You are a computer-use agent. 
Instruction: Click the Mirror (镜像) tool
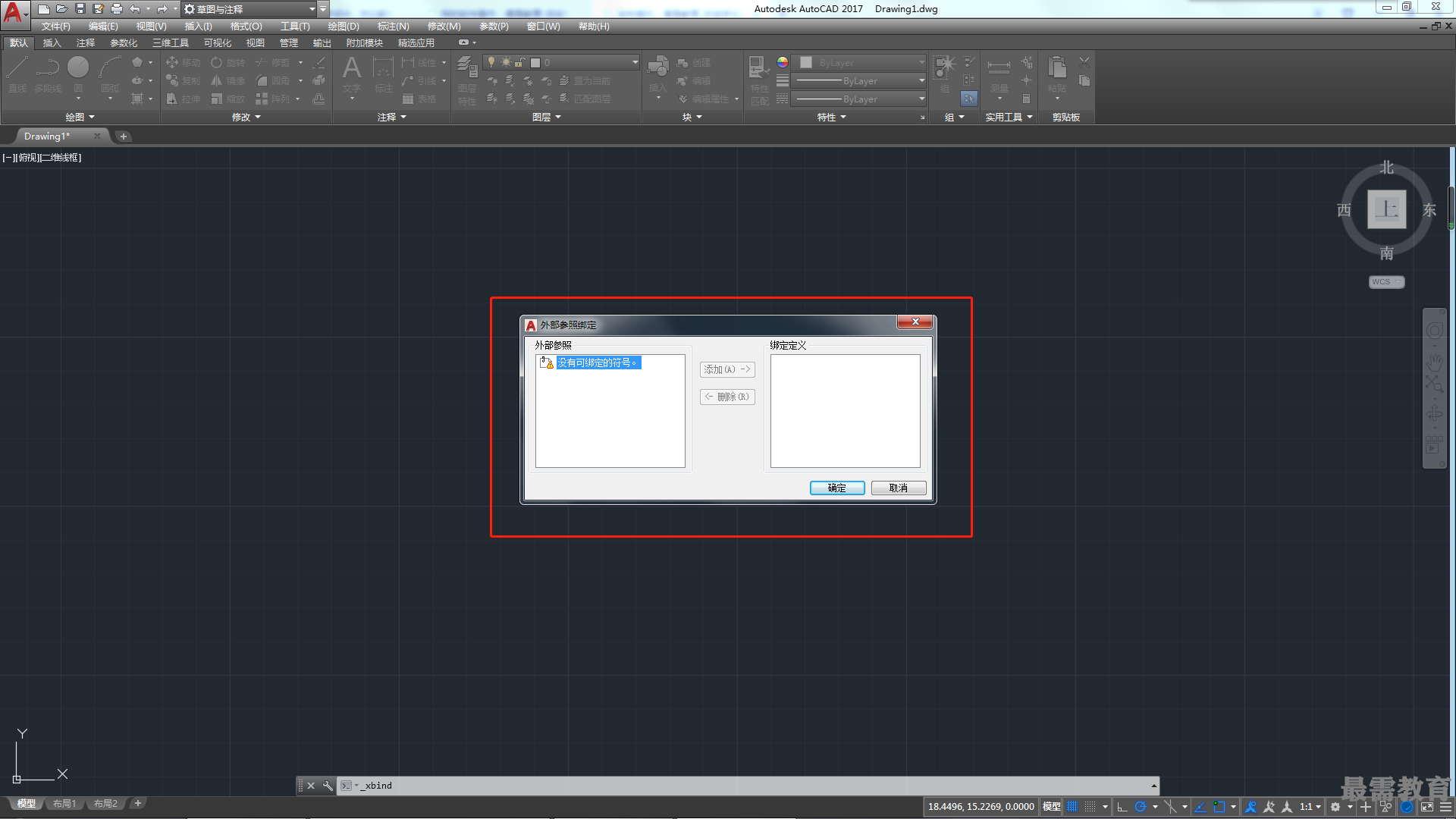coord(228,80)
